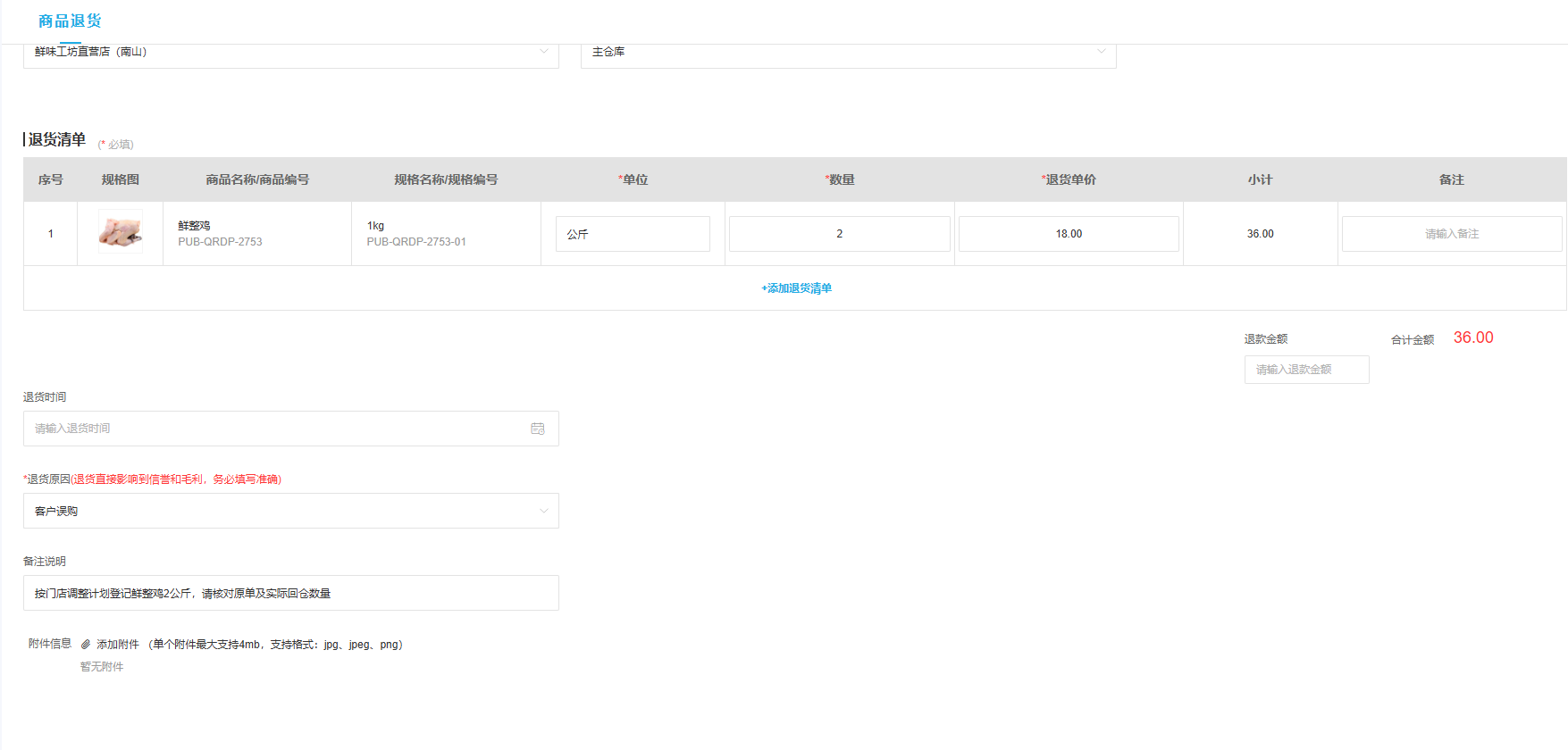Click the 请输入备注 row remark field
Screen dimensions: 1568x750
click(x=1452, y=234)
